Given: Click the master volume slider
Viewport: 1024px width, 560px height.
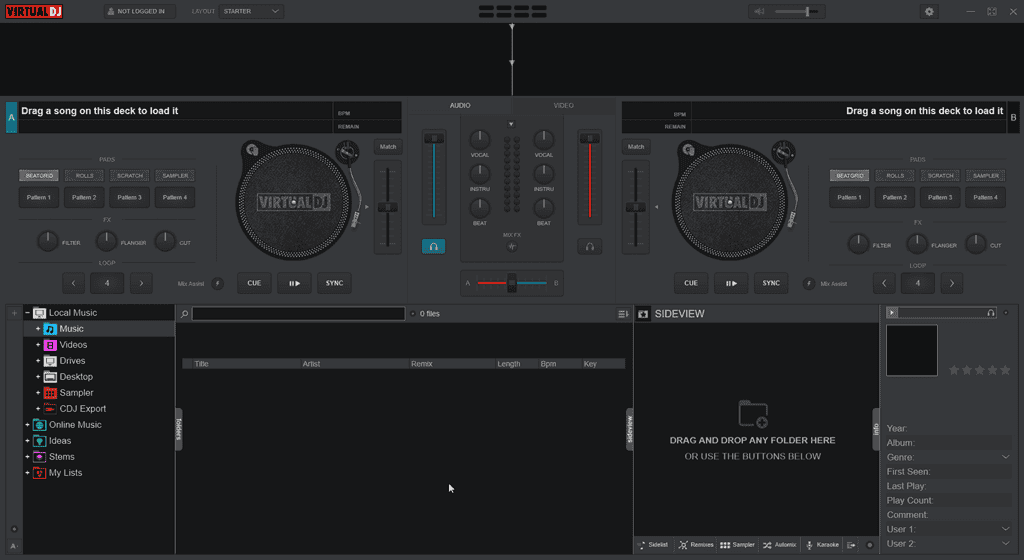Looking at the screenshot, I should [x=796, y=11].
